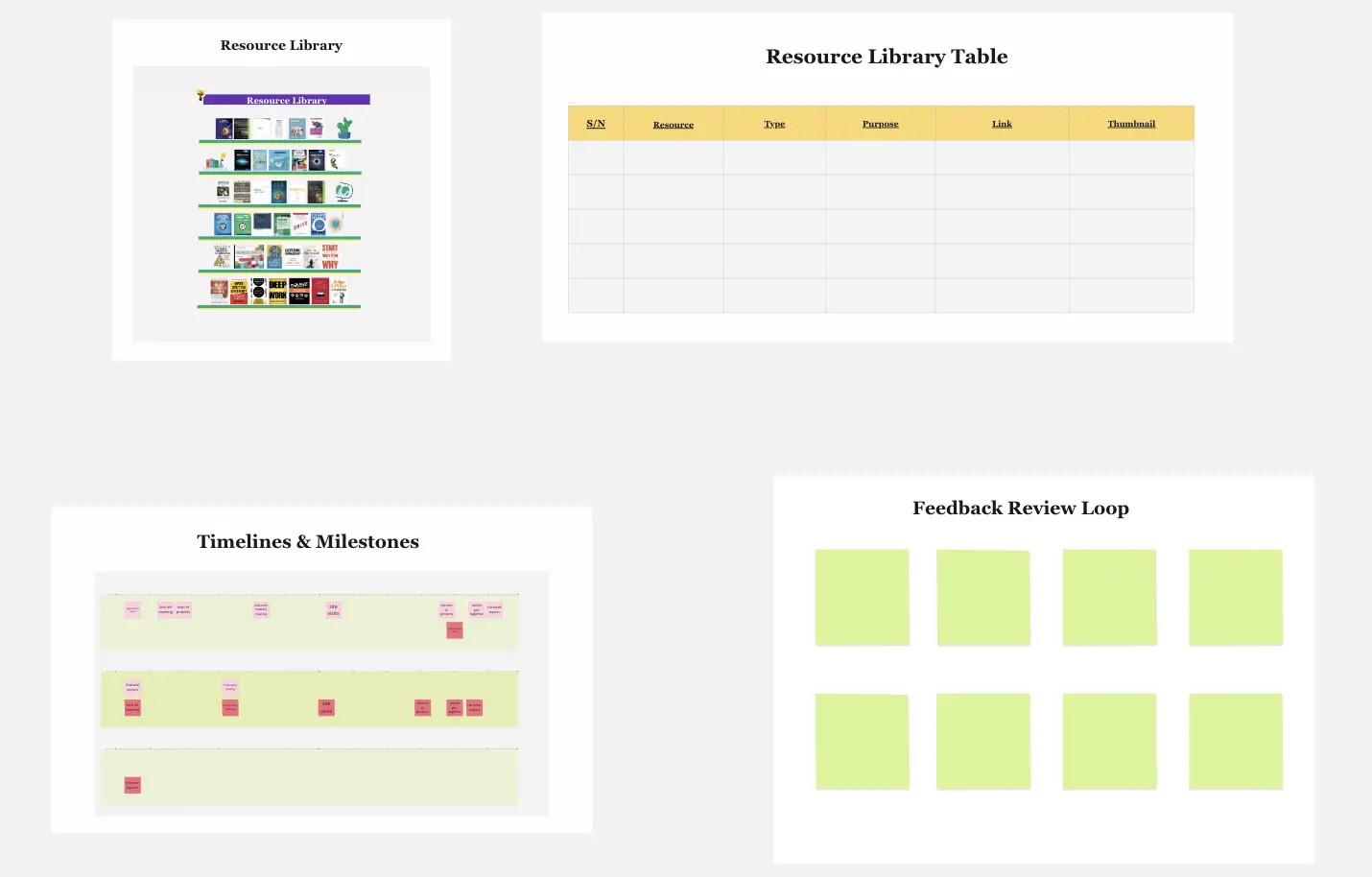Select the Purpose table column header
Image resolution: width=1372 pixels, height=877 pixels.
(x=881, y=124)
